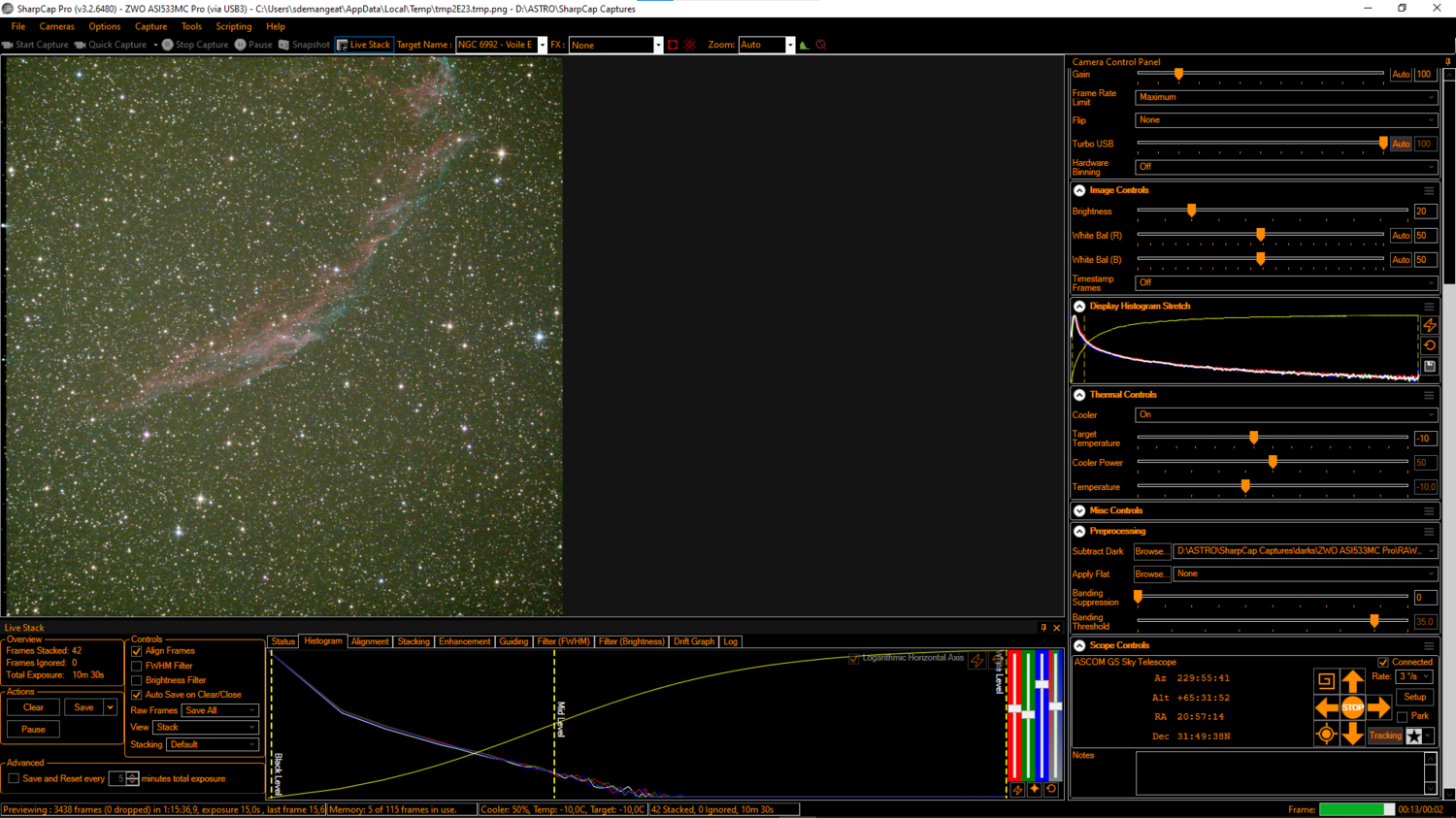
Task: Open the slew Rate dropdown set to 3 °/s
Action: pyautogui.click(x=1413, y=676)
